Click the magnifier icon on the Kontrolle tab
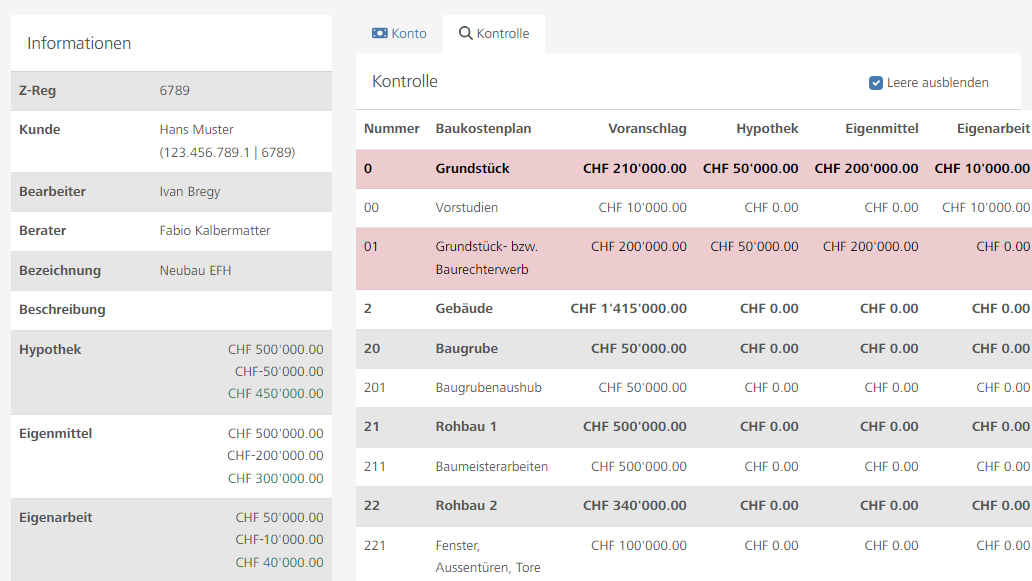The image size is (1032, 581). [465, 33]
